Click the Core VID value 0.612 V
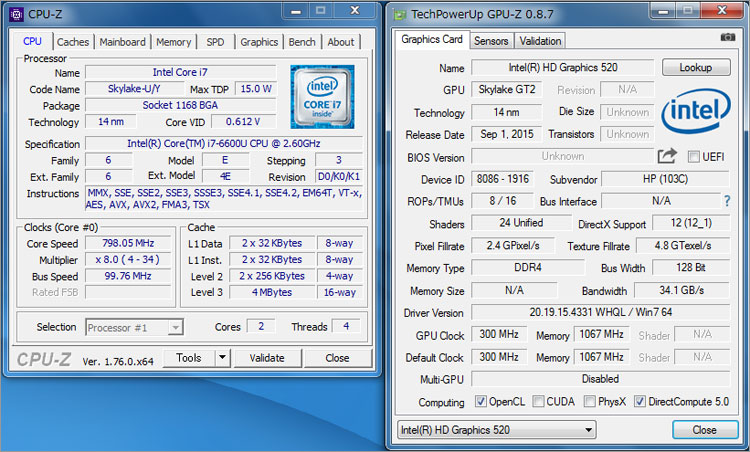Viewport: 750px width, 452px height. [x=243, y=121]
